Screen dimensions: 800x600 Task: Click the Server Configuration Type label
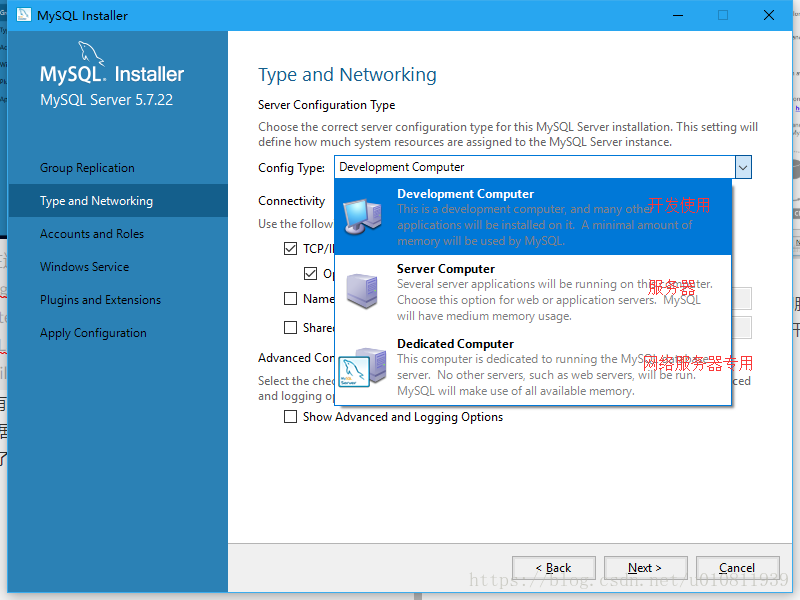tap(327, 105)
